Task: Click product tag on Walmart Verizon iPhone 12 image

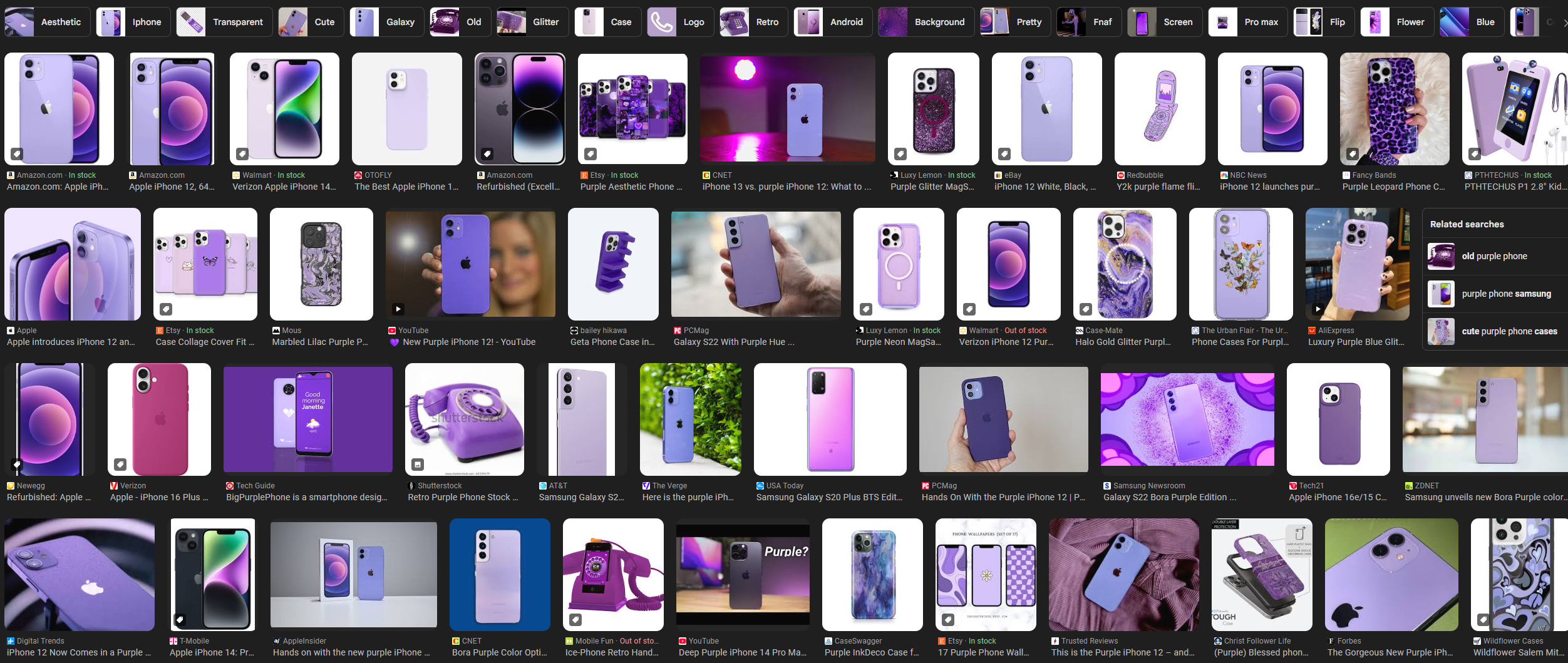Action: click(969, 309)
